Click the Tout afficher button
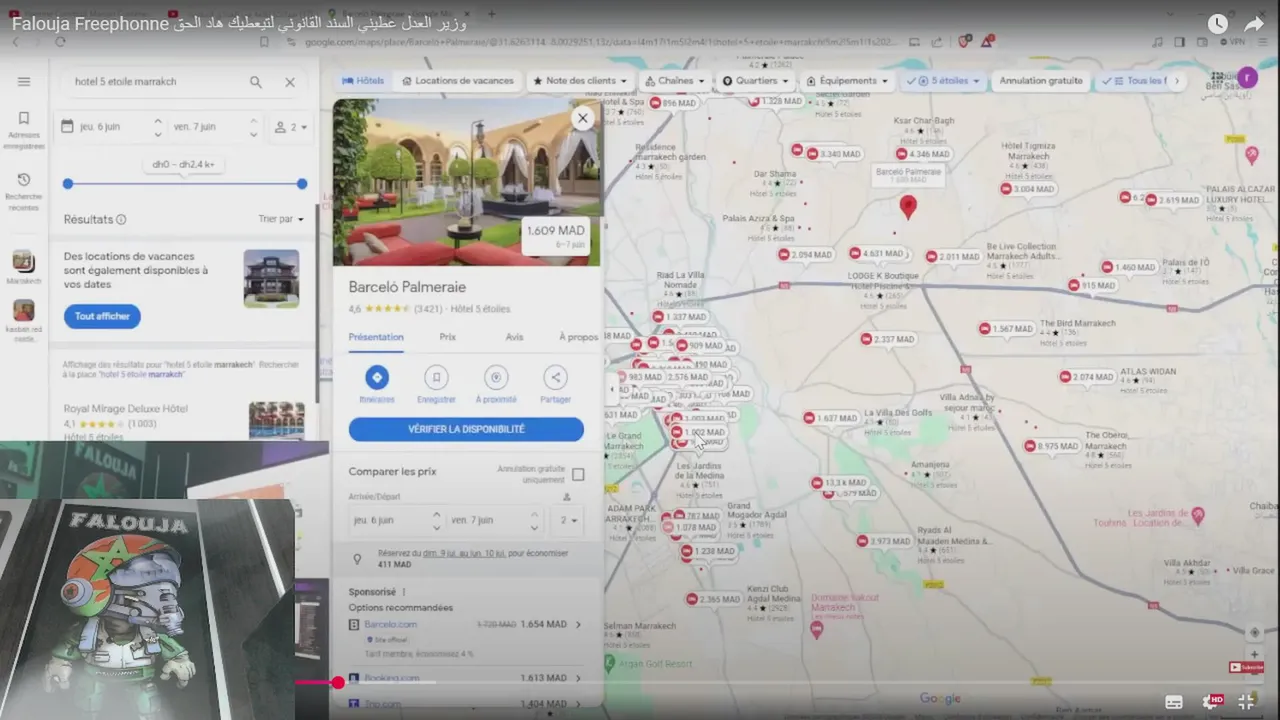The image size is (1280, 720). click(x=102, y=316)
